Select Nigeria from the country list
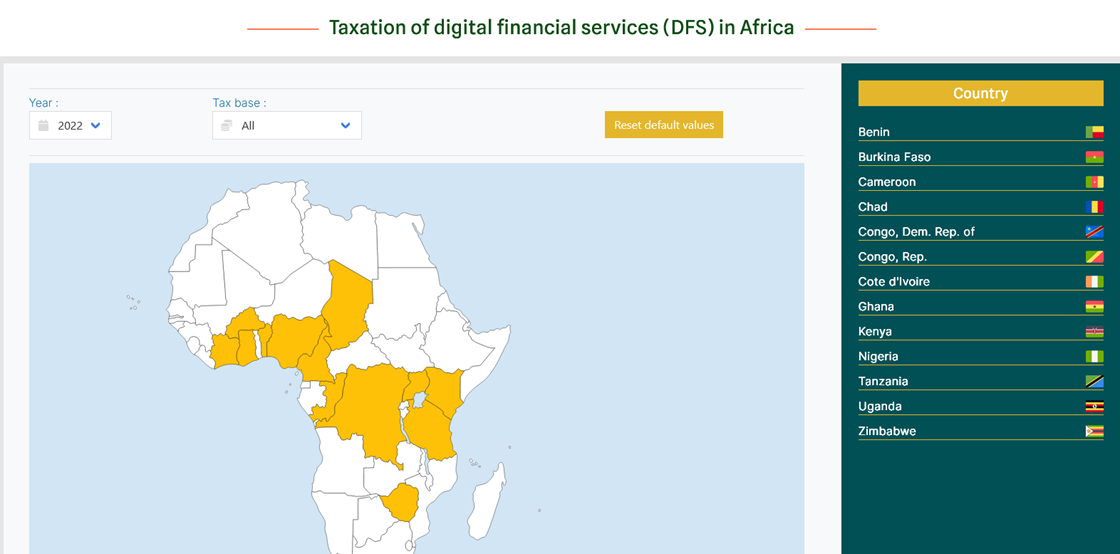 coord(981,356)
